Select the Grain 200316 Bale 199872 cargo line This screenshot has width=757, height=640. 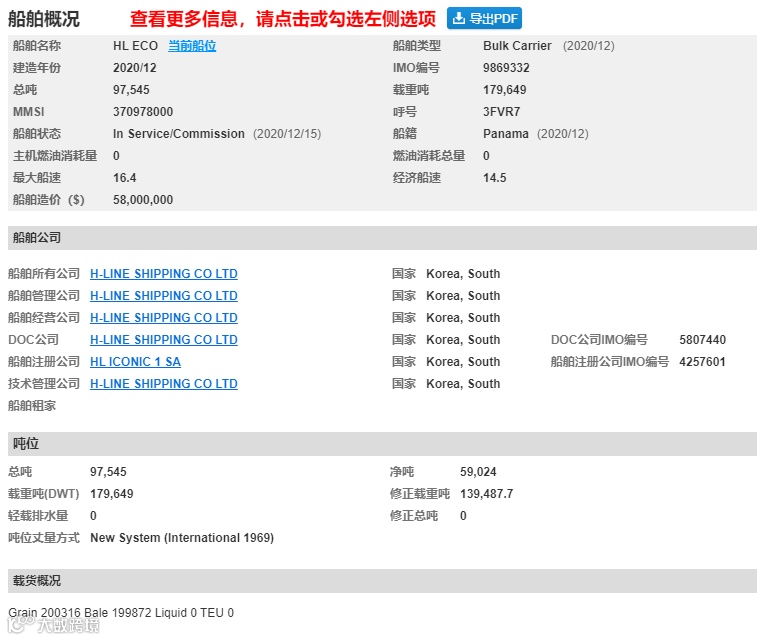(x=121, y=612)
